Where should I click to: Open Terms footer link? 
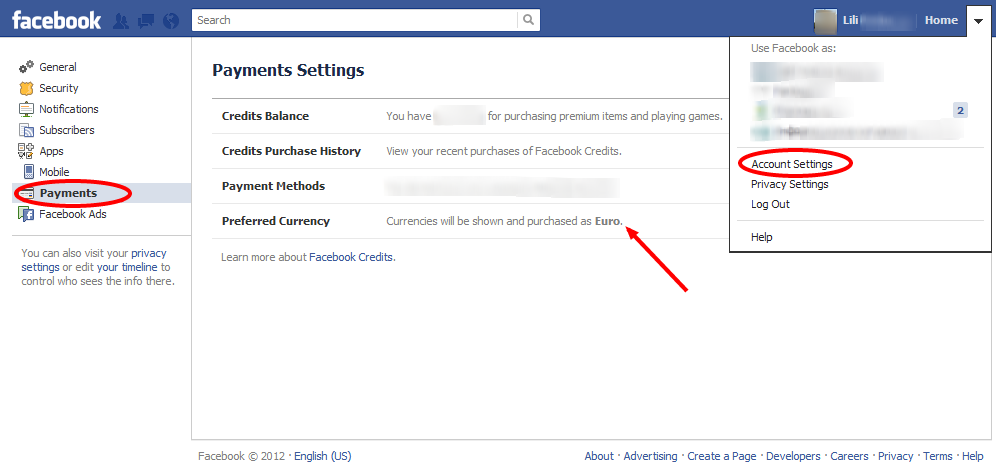(x=938, y=456)
